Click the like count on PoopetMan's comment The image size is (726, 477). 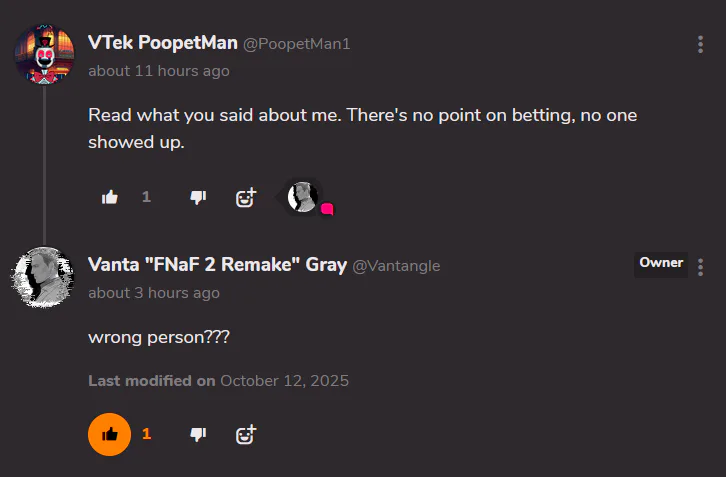click(x=146, y=197)
